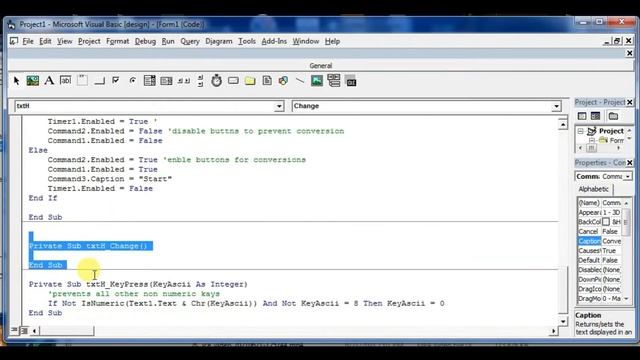Select the Default property row

(x=600, y=260)
